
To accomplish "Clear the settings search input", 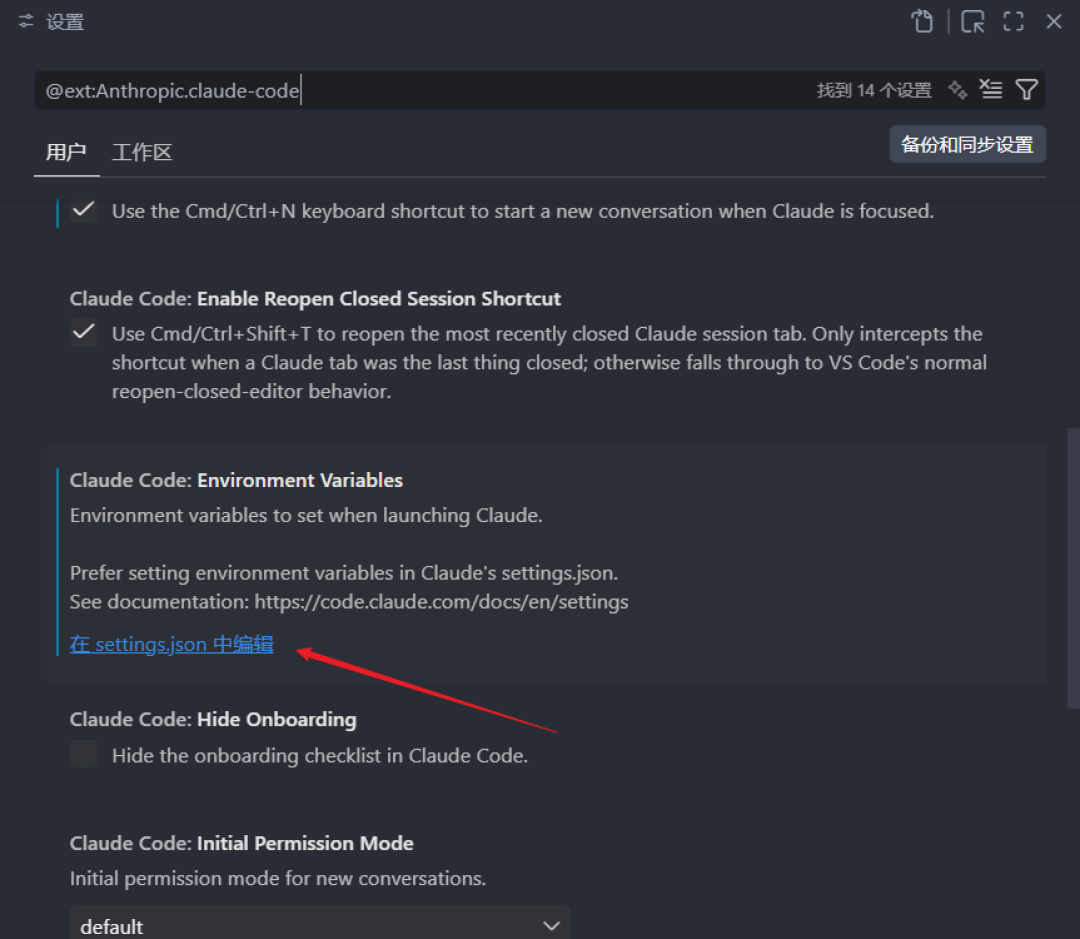I will [991, 90].
